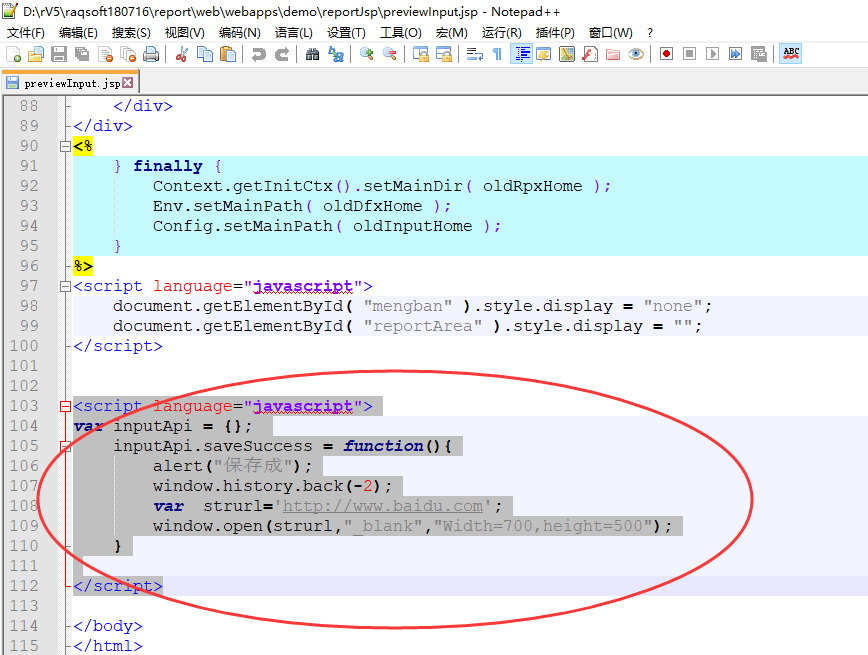This screenshot has width=868, height=655.
Task: Close the previewInput.jsp tab
Action: [x=128, y=83]
